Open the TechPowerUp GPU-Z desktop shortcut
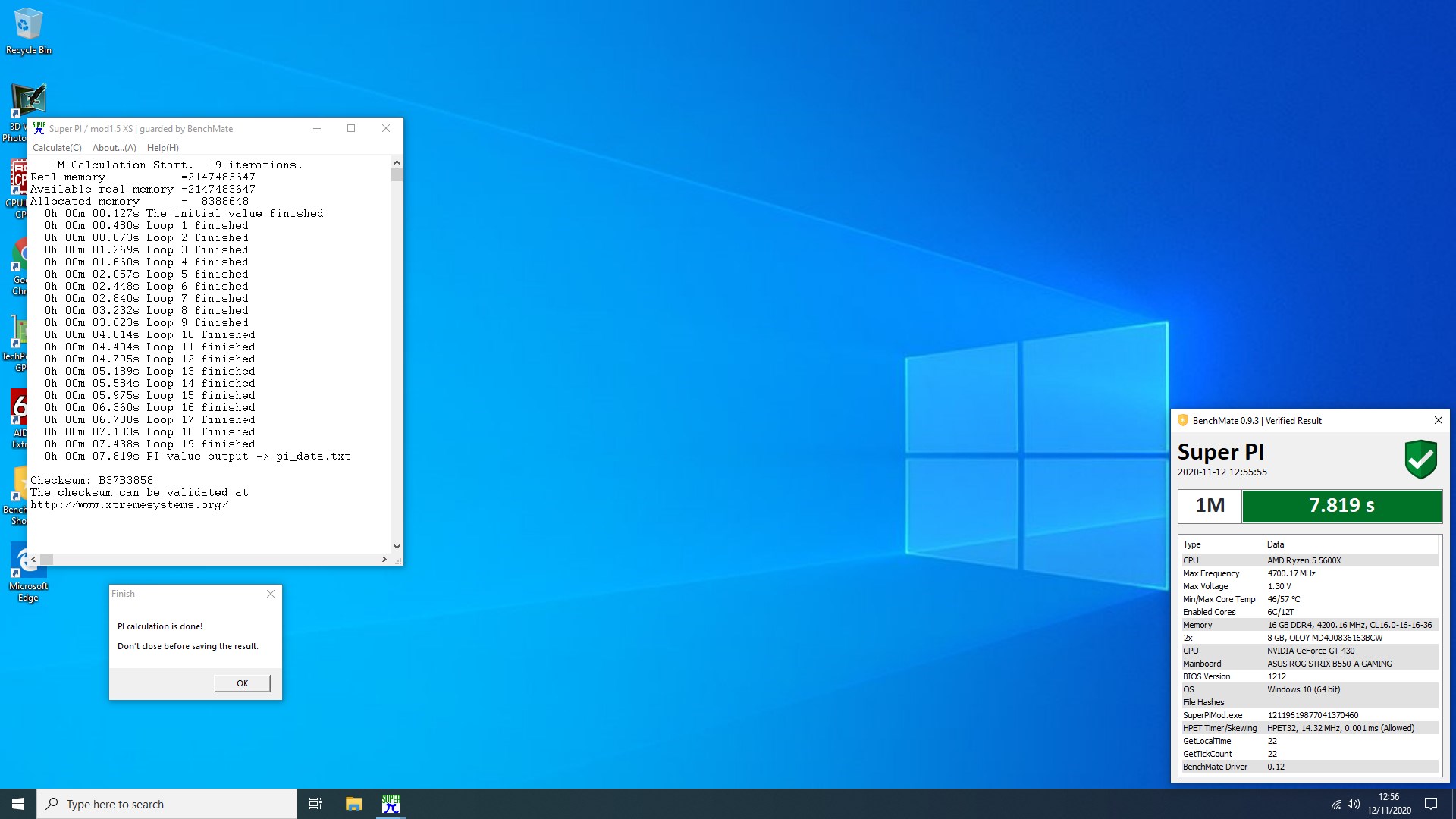 (x=15, y=344)
